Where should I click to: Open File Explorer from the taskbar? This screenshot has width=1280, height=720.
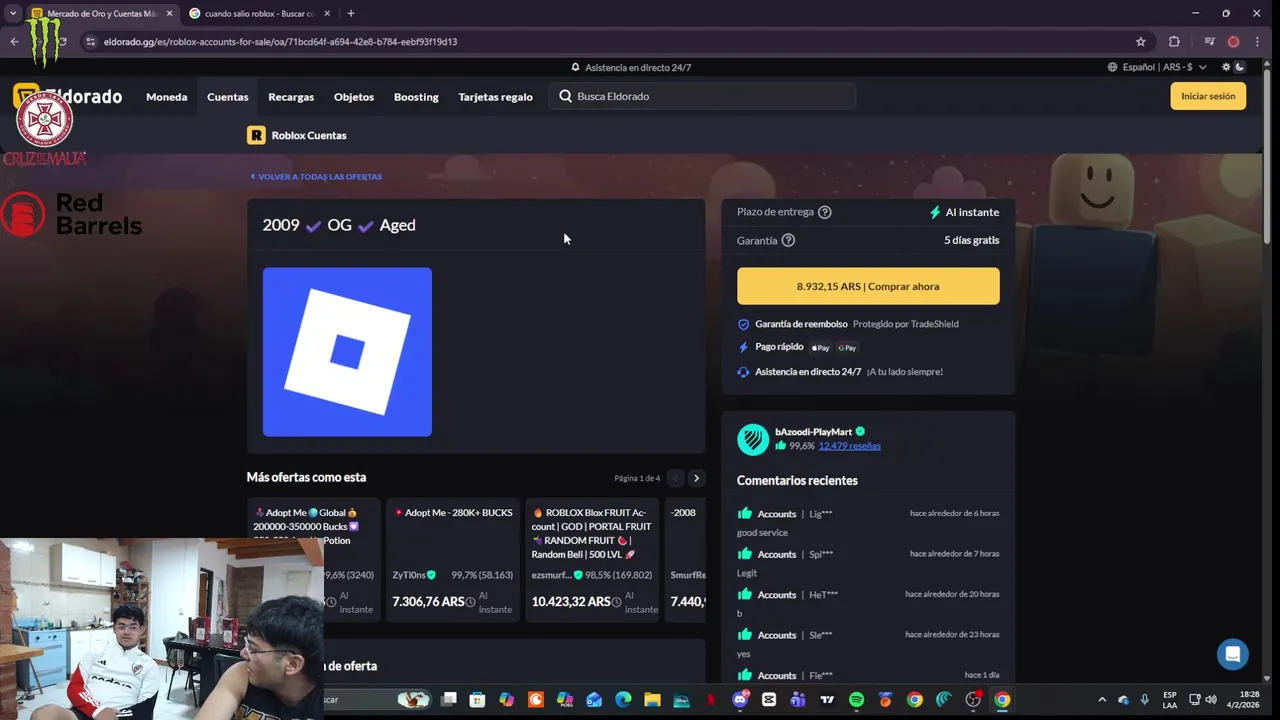[x=652, y=700]
